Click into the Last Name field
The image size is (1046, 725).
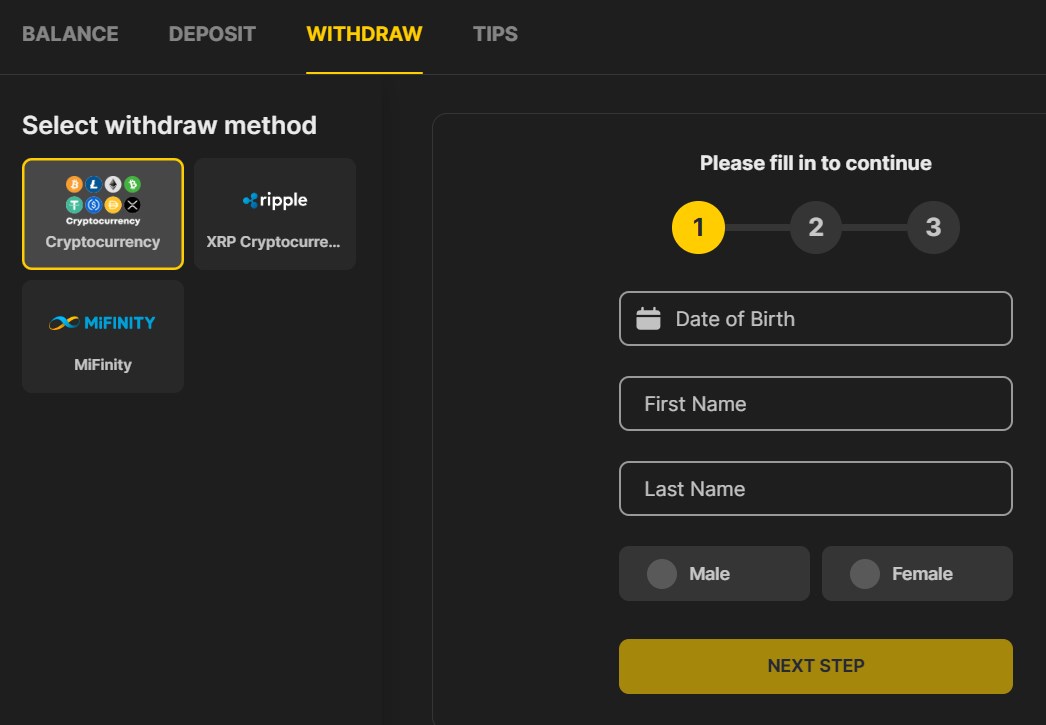pos(816,489)
